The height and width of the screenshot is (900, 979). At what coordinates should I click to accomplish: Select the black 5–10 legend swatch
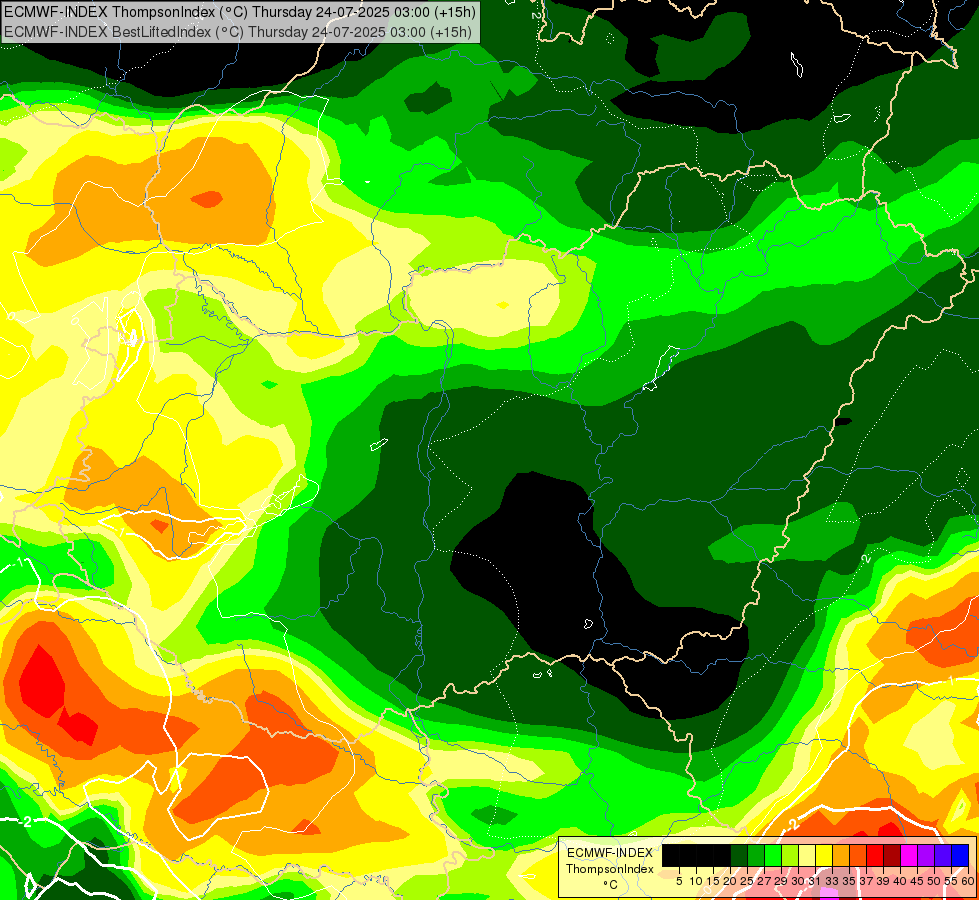[687, 855]
